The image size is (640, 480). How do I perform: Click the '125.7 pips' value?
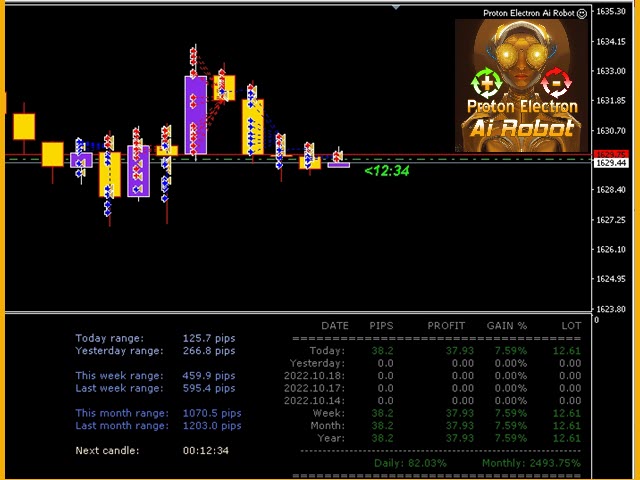(x=209, y=338)
